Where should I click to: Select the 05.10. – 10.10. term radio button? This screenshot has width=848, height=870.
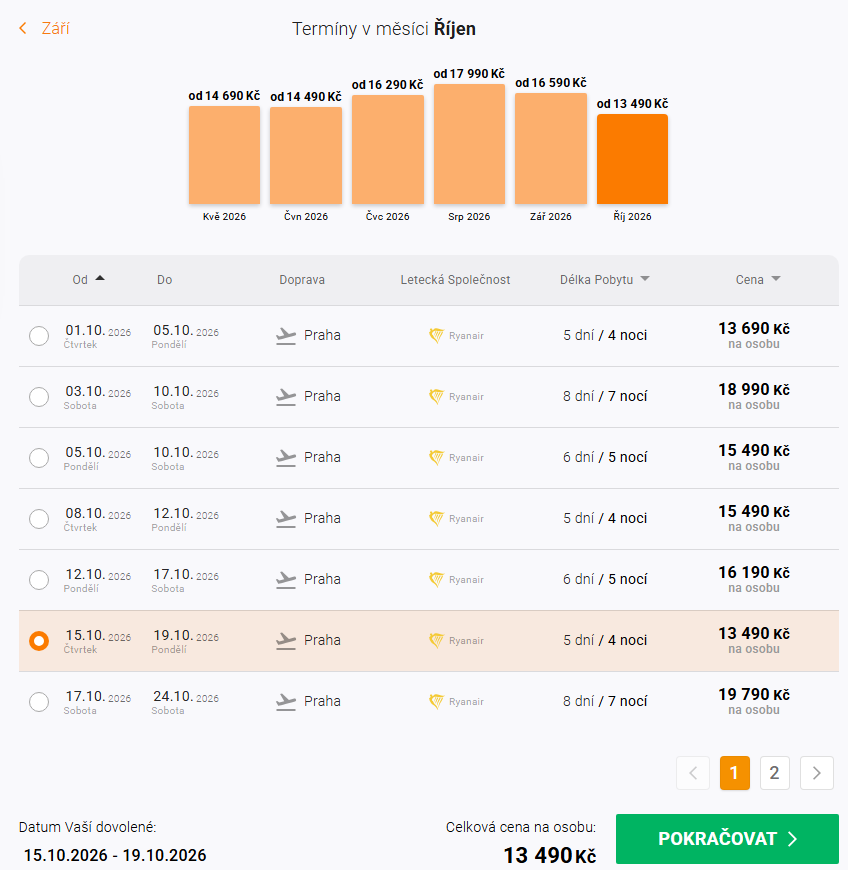(39, 458)
